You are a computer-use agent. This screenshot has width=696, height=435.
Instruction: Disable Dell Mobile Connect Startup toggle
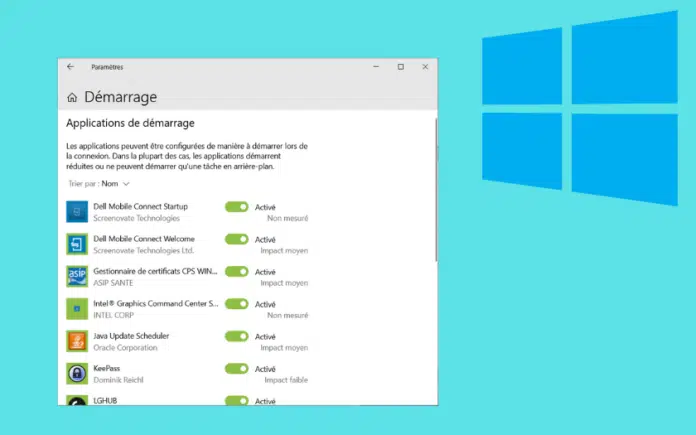point(237,207)
